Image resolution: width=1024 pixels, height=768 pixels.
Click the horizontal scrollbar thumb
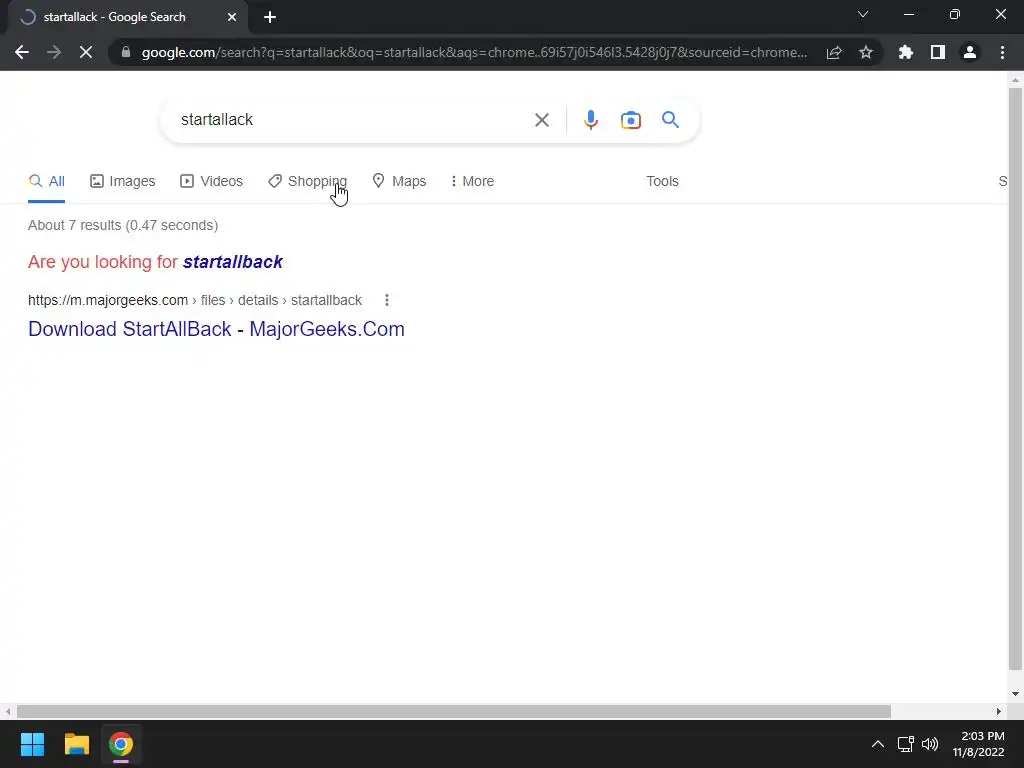454,711
